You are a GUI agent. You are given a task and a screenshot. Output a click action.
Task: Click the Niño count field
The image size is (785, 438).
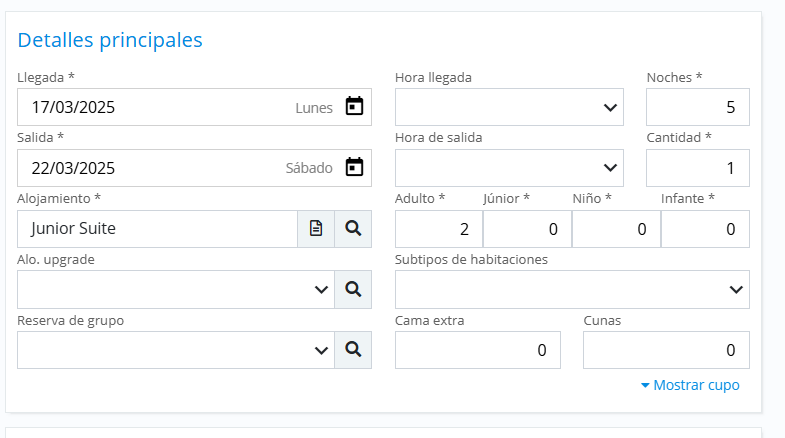point(616,229)
